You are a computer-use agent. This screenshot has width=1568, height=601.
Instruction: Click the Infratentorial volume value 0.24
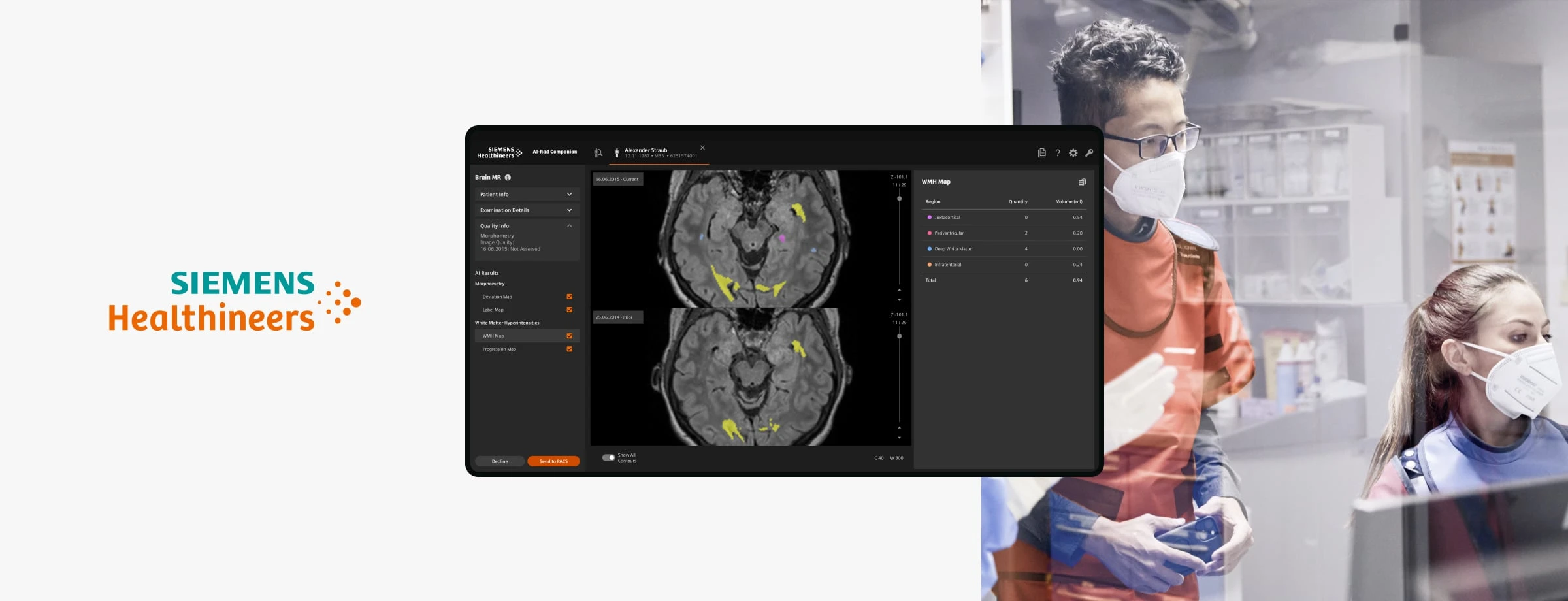point(1077,265)
